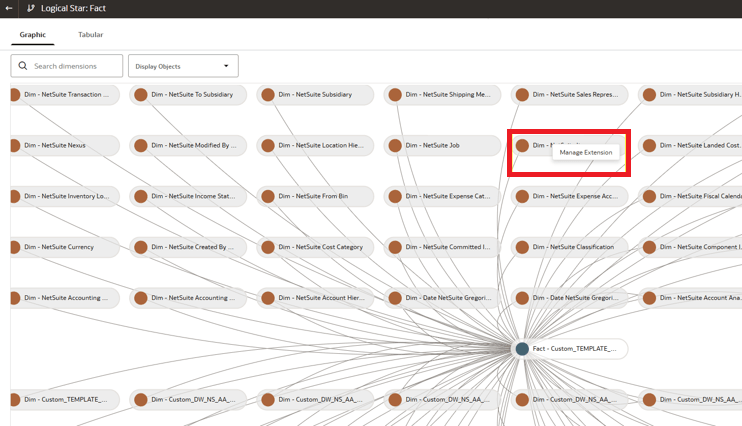The image size is (742, 426).
Task: Select the Fact - Custom_TEMPLATE_ label
Action: pos(574,348)
